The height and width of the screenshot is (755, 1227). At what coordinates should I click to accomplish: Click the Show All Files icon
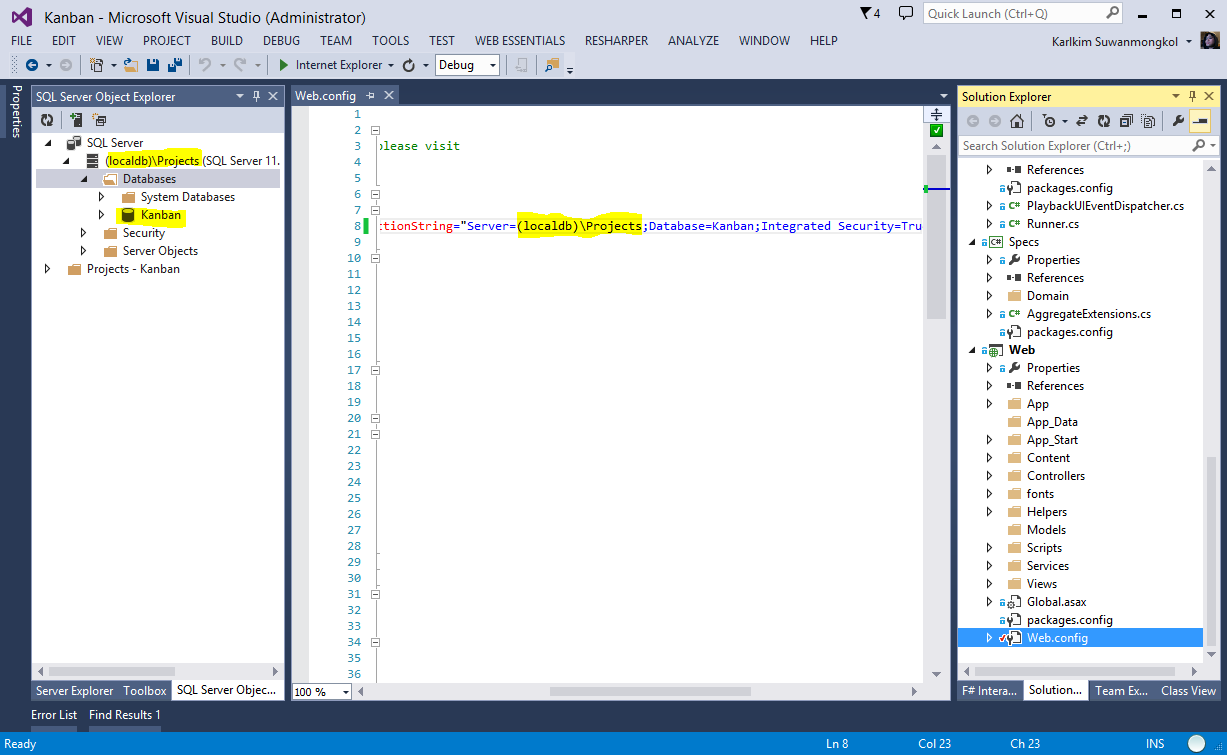pos(1148,121)
